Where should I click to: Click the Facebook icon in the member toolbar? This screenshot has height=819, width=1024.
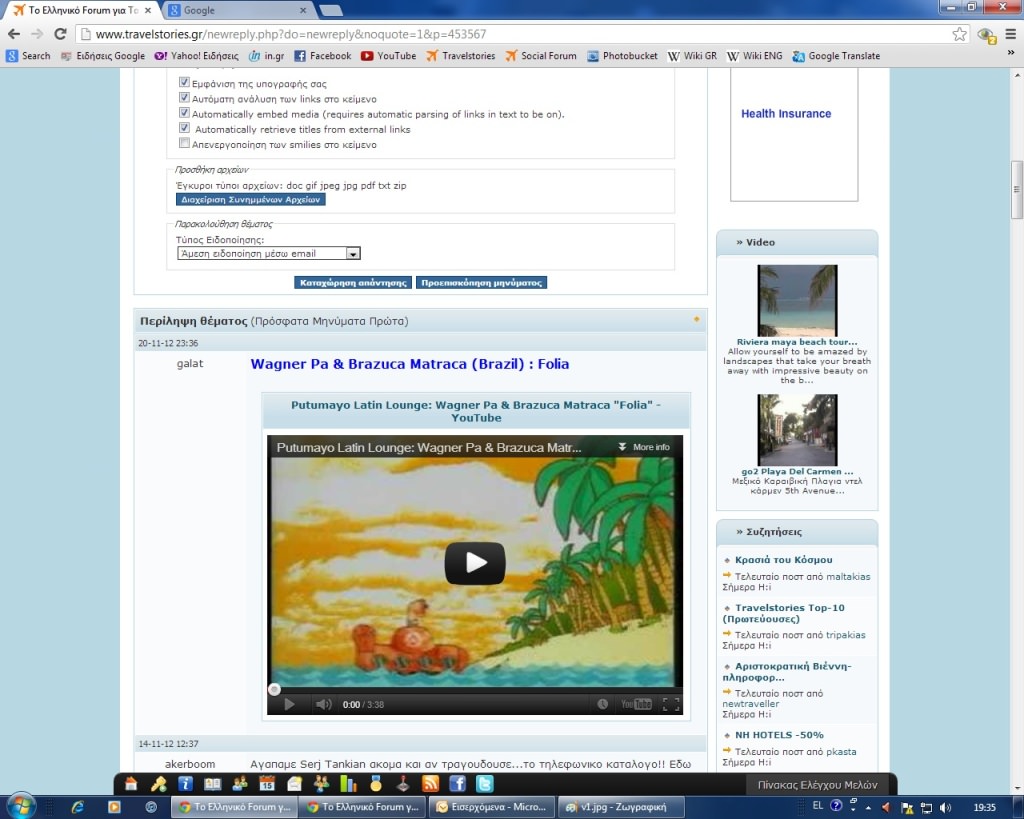point(457,784)
